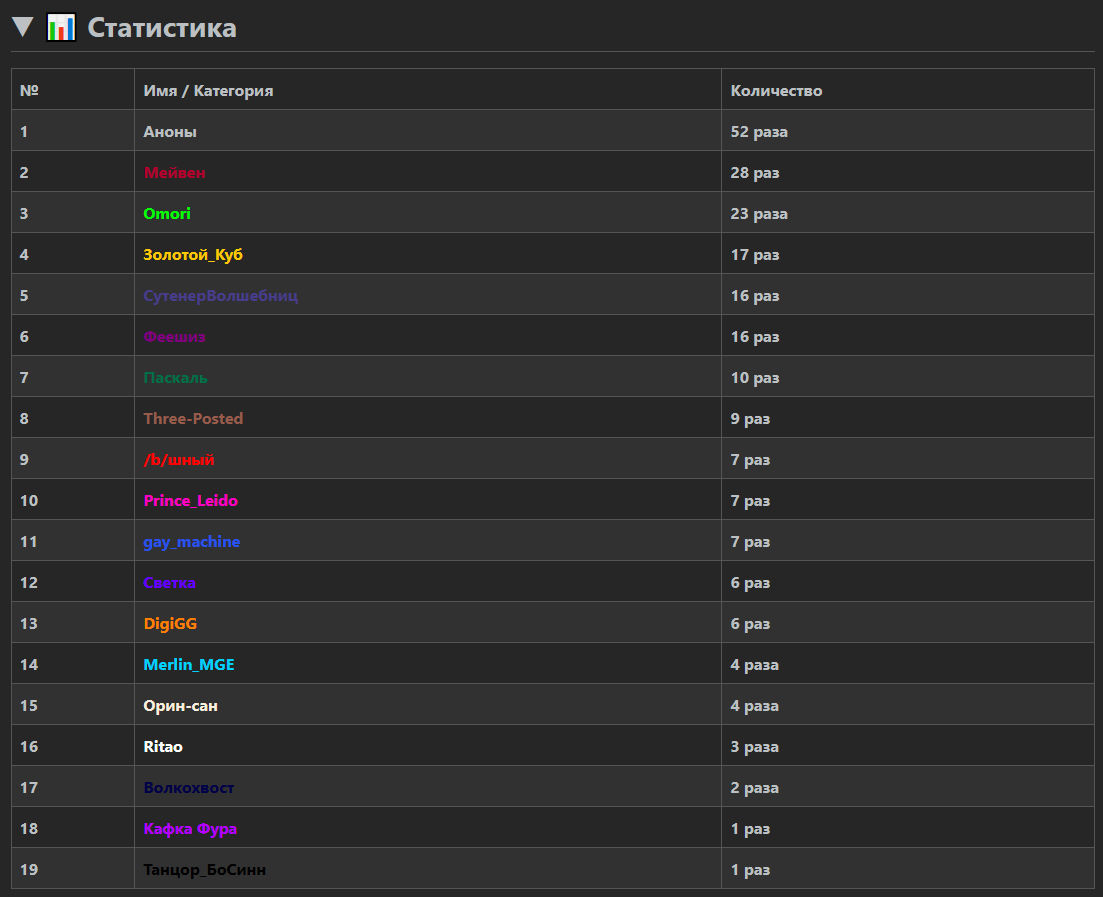Open the Орин-сан name
1103x897 pixels.
[181, 705]
